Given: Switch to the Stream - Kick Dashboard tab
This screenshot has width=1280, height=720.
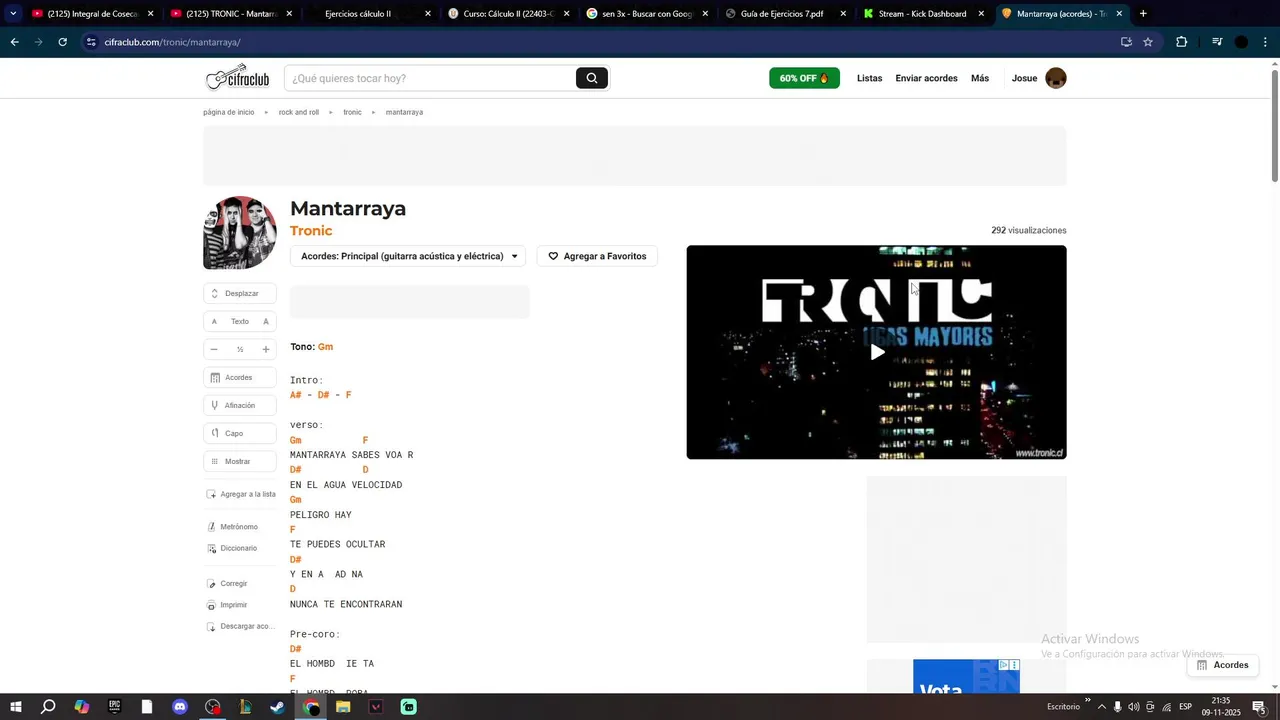Looking at the screenshot, I should pos(922,14).
